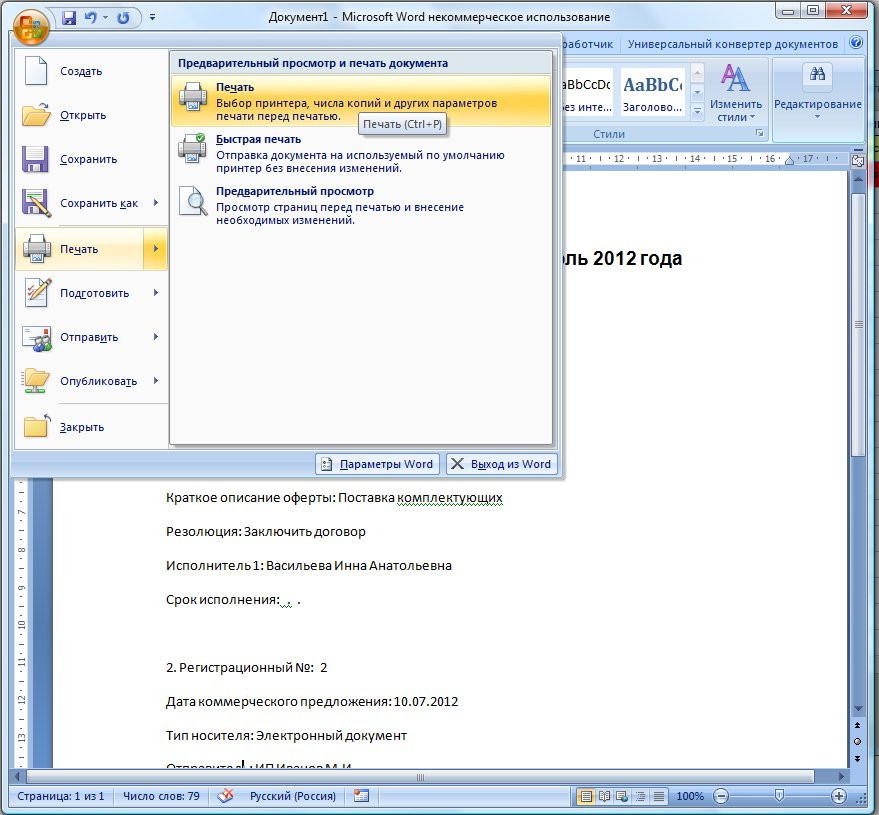Viewport: 879px width, 815px height.
Task: Toggle ruler button above vertical scrollbar
Action: pyautogui.click(x=858, y=161)
